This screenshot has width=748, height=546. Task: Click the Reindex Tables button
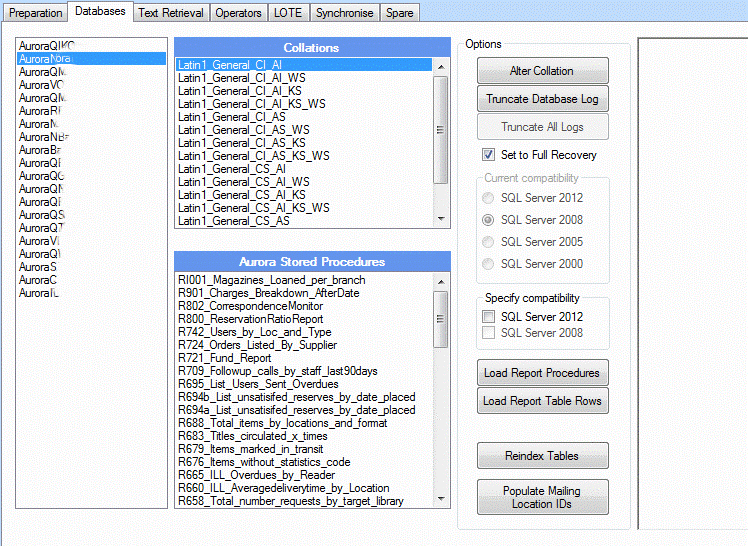(x=542, y=455)
